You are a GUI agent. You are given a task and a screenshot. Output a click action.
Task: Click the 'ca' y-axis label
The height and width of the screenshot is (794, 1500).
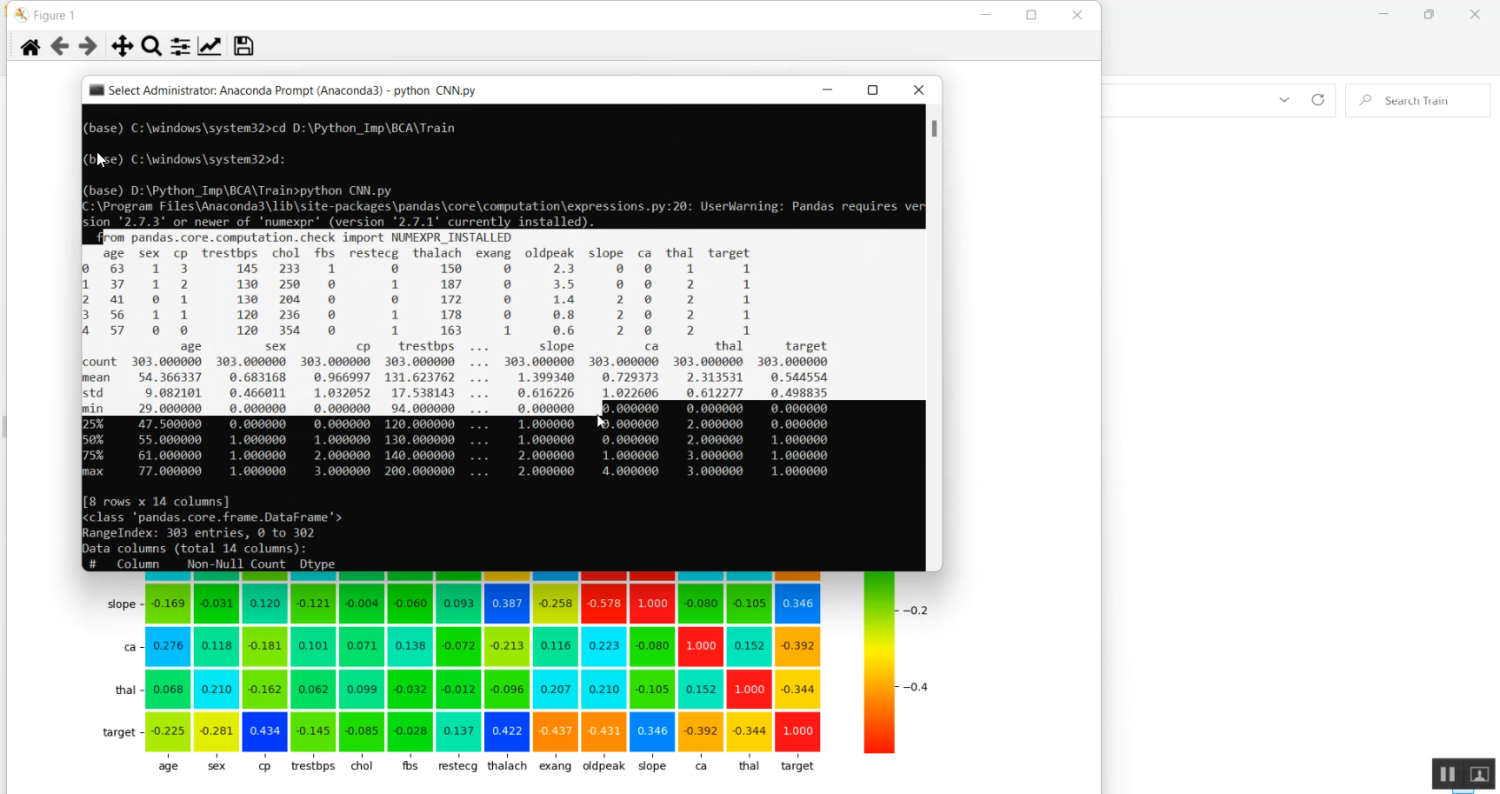[x=129, y=647]
